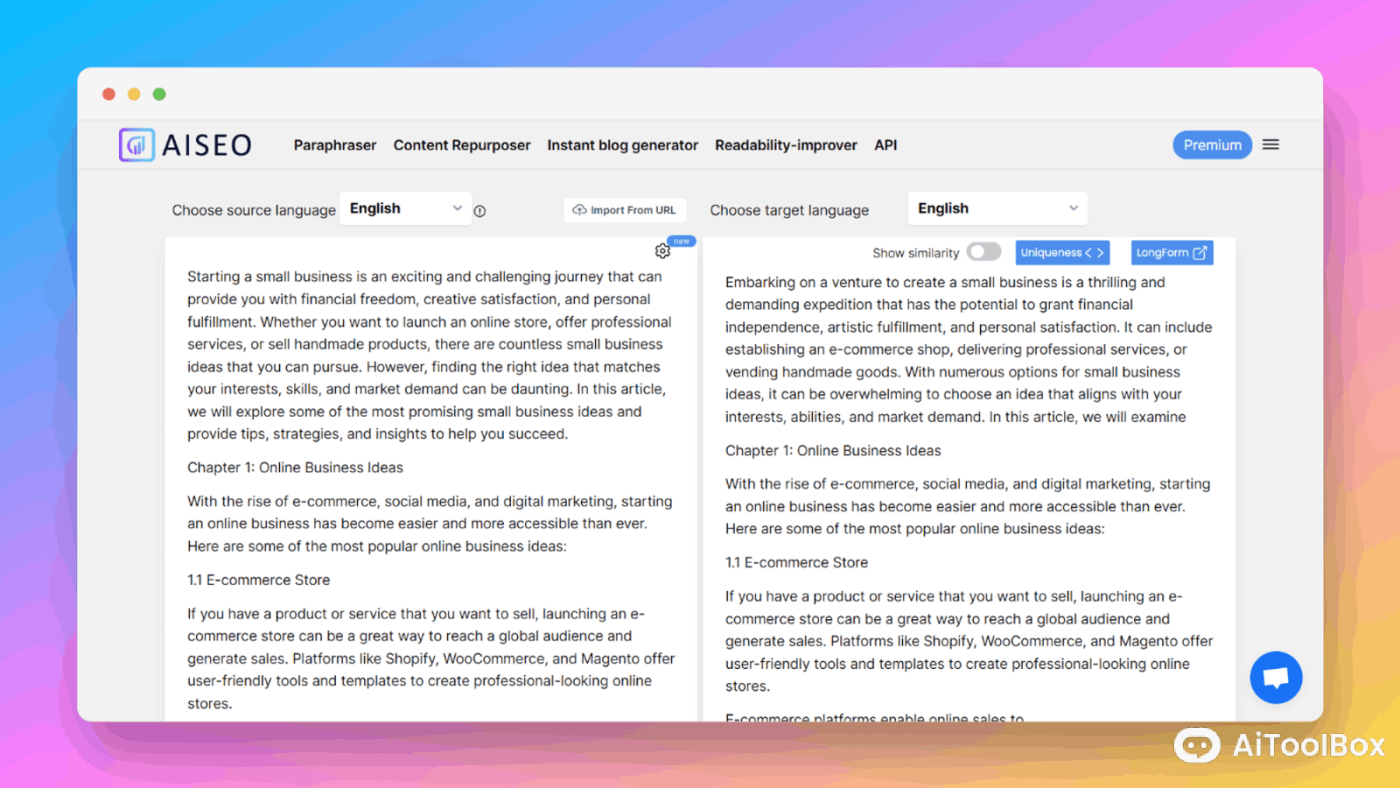
Task: Open Instant blog generator page
Action: (x=622, y=145)
